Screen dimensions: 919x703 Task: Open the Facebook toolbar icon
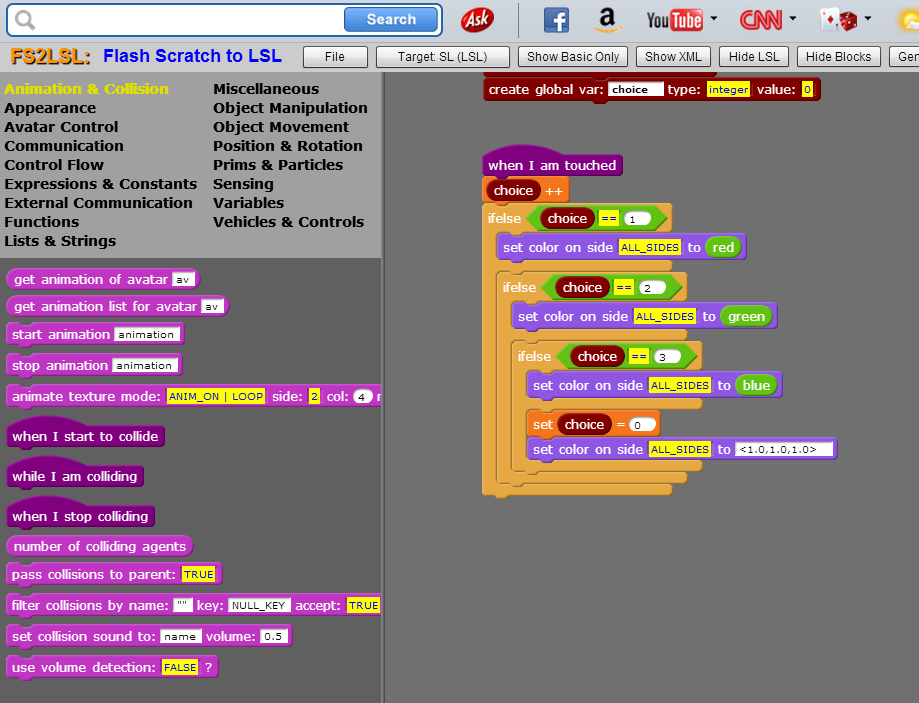pos(556,20)
